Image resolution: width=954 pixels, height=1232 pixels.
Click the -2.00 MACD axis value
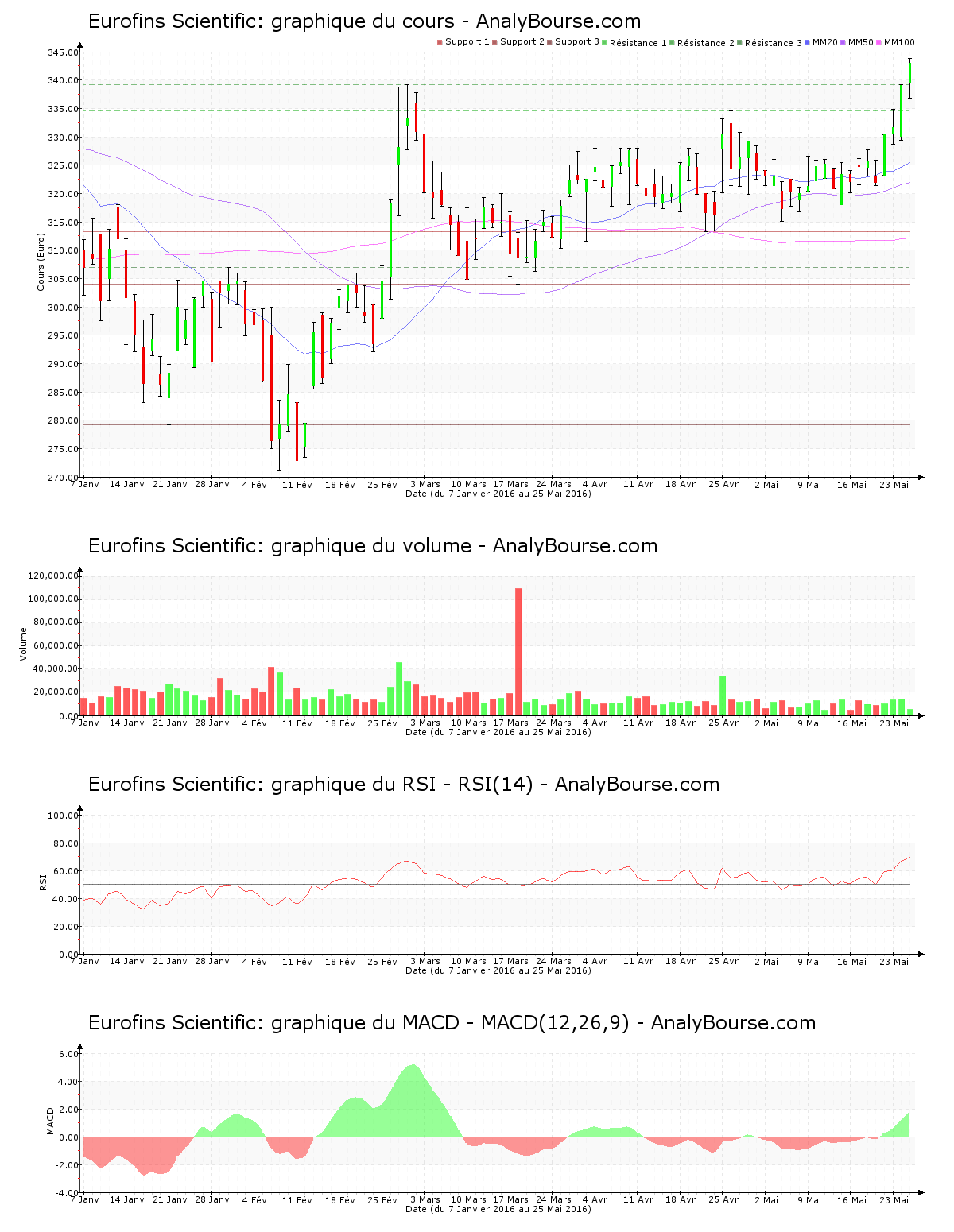click(x=67, y=1165)
